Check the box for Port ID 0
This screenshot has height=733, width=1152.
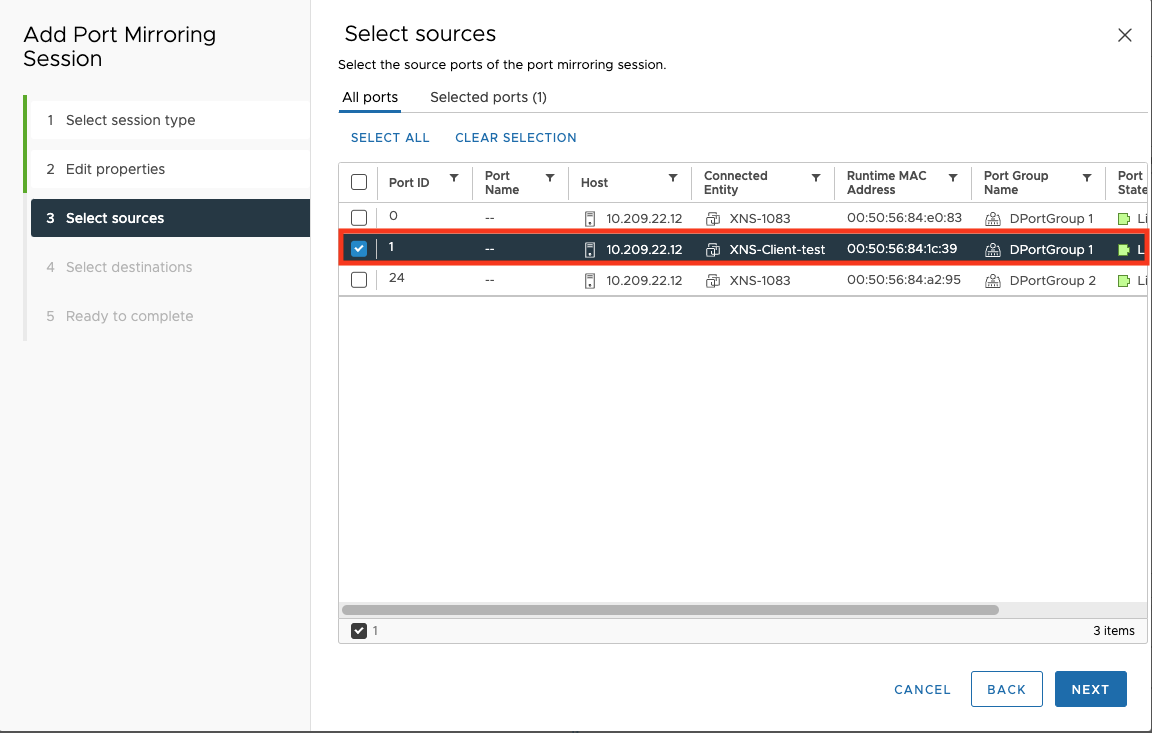359,218
